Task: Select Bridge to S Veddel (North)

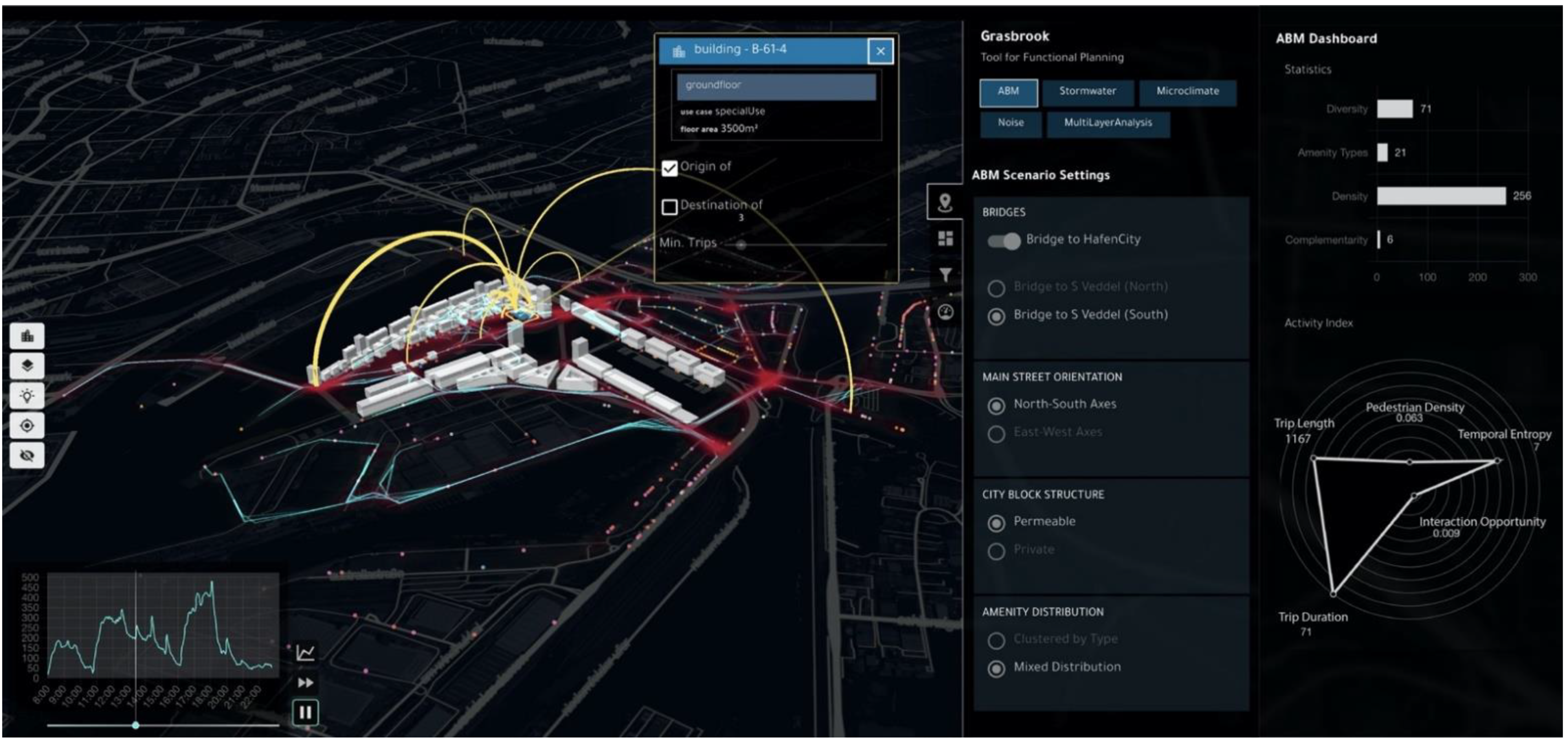Action: pyautogui.click(x=997, y=288)
